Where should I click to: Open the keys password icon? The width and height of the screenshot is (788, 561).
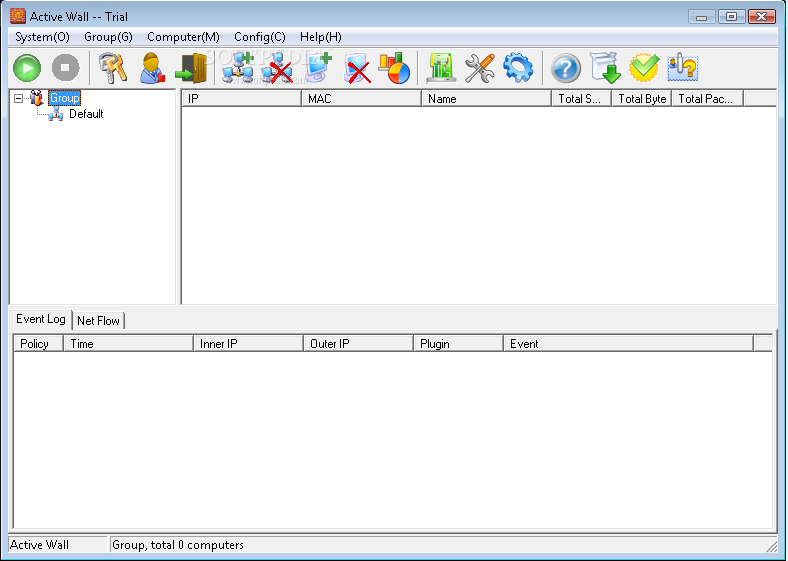click(x=113, y=68)
